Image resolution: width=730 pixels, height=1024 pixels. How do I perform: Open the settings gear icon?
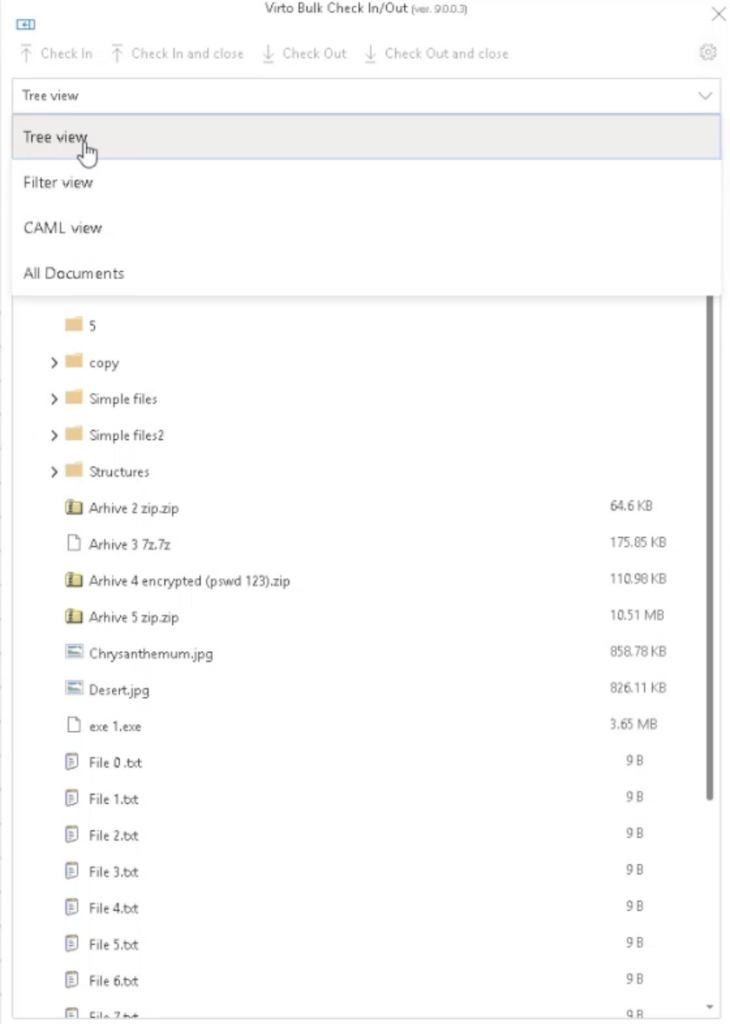pyautogui.click(x=707, y=52)
